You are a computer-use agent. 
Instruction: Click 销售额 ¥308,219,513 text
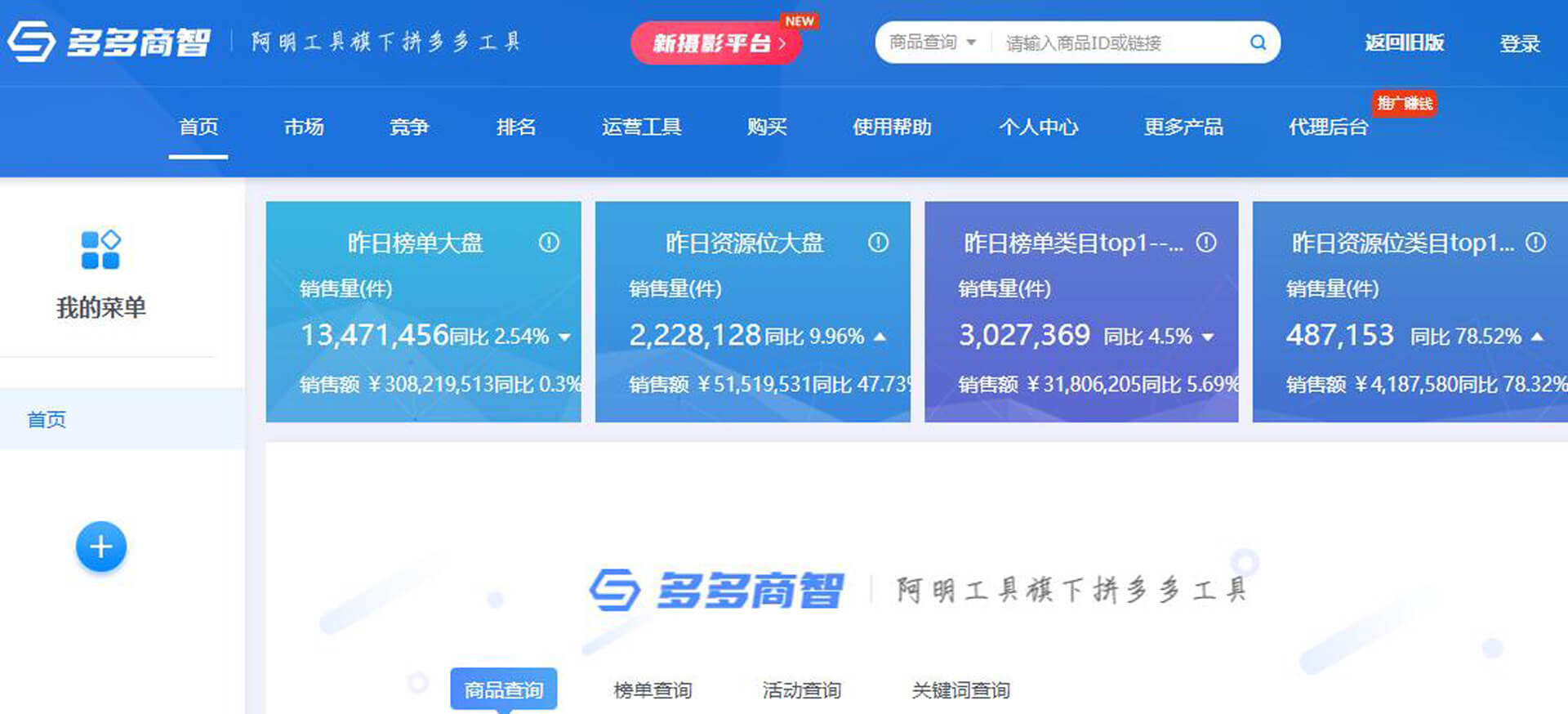[x=397, y=384]
